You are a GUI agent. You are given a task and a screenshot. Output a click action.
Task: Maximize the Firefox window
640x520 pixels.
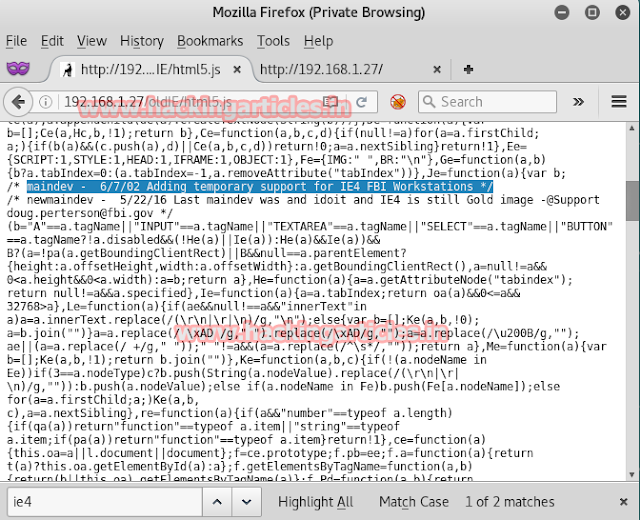[592, 13]
